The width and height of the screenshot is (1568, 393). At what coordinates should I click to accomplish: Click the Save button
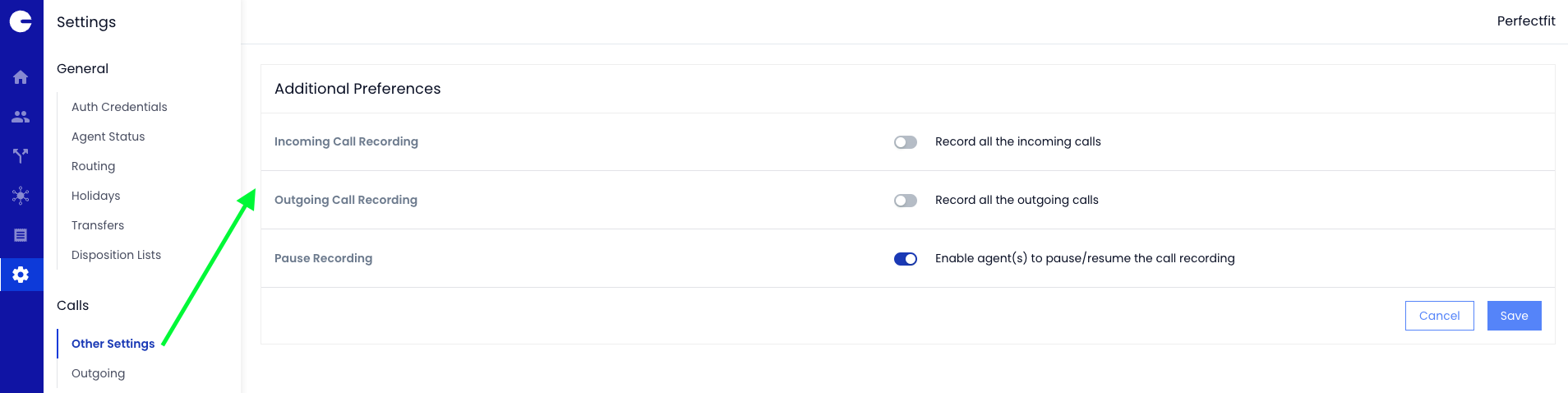(x=1514, y=316)
